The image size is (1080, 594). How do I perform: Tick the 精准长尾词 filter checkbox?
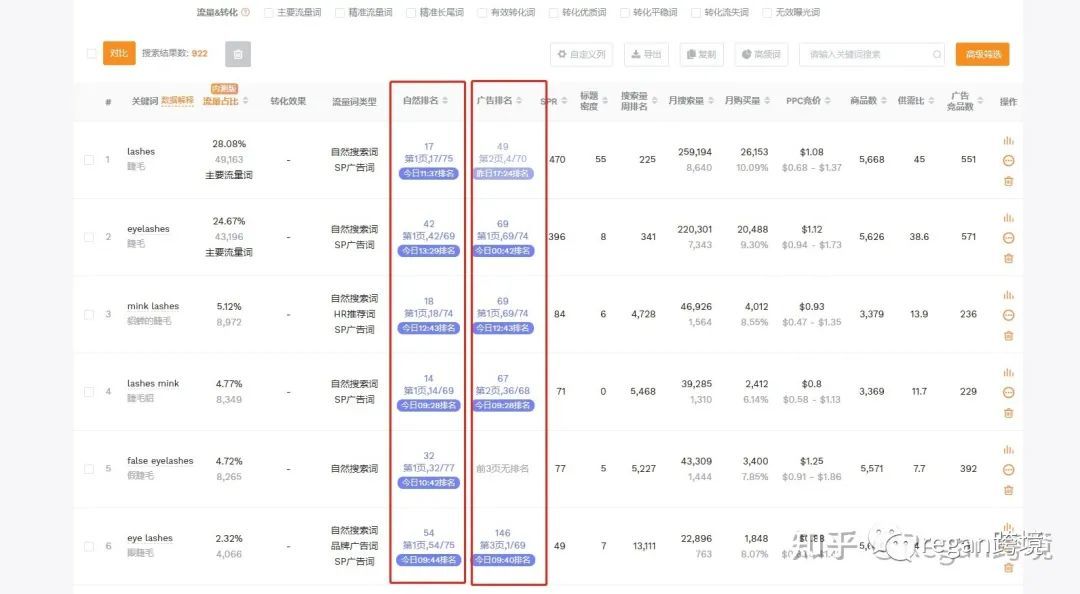pyautogui.click(x=411, y=12)
